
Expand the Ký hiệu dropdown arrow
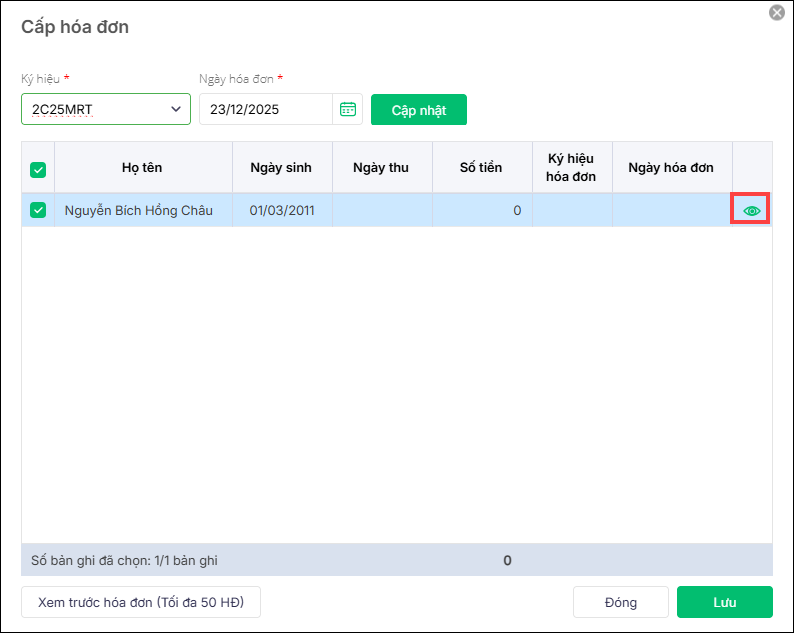click(x=176, y=109)
